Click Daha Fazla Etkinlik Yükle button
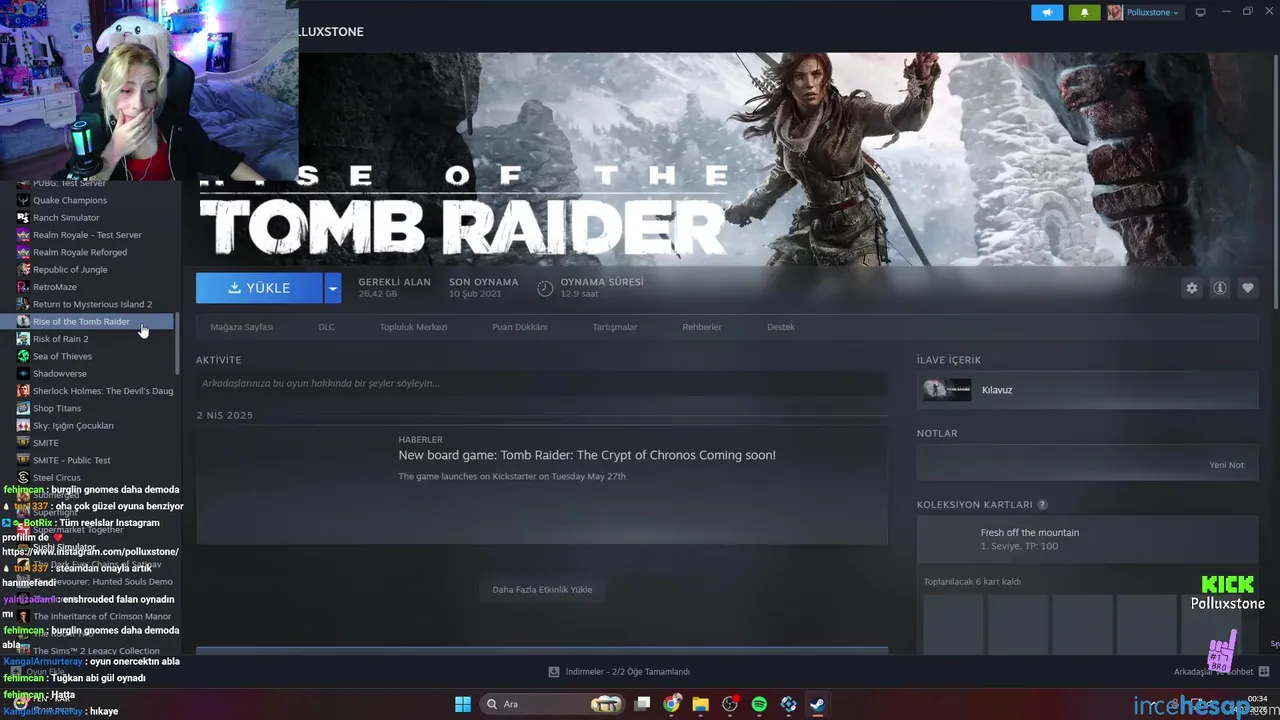Viewport: 1280px width, 720px height. [542, 590]
